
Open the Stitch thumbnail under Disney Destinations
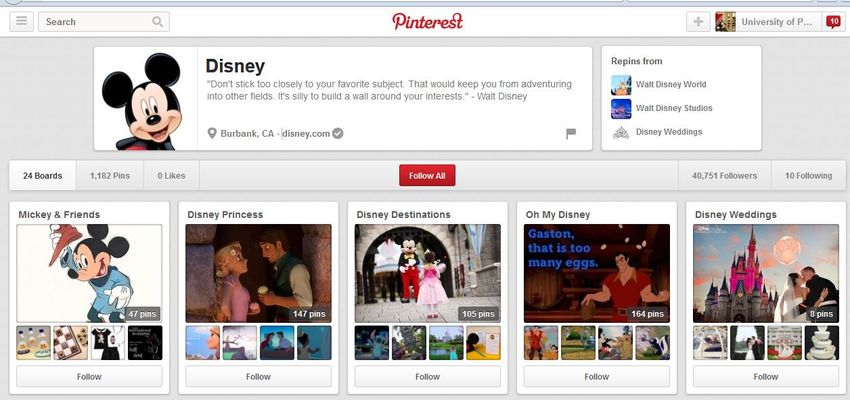[372, 343]
